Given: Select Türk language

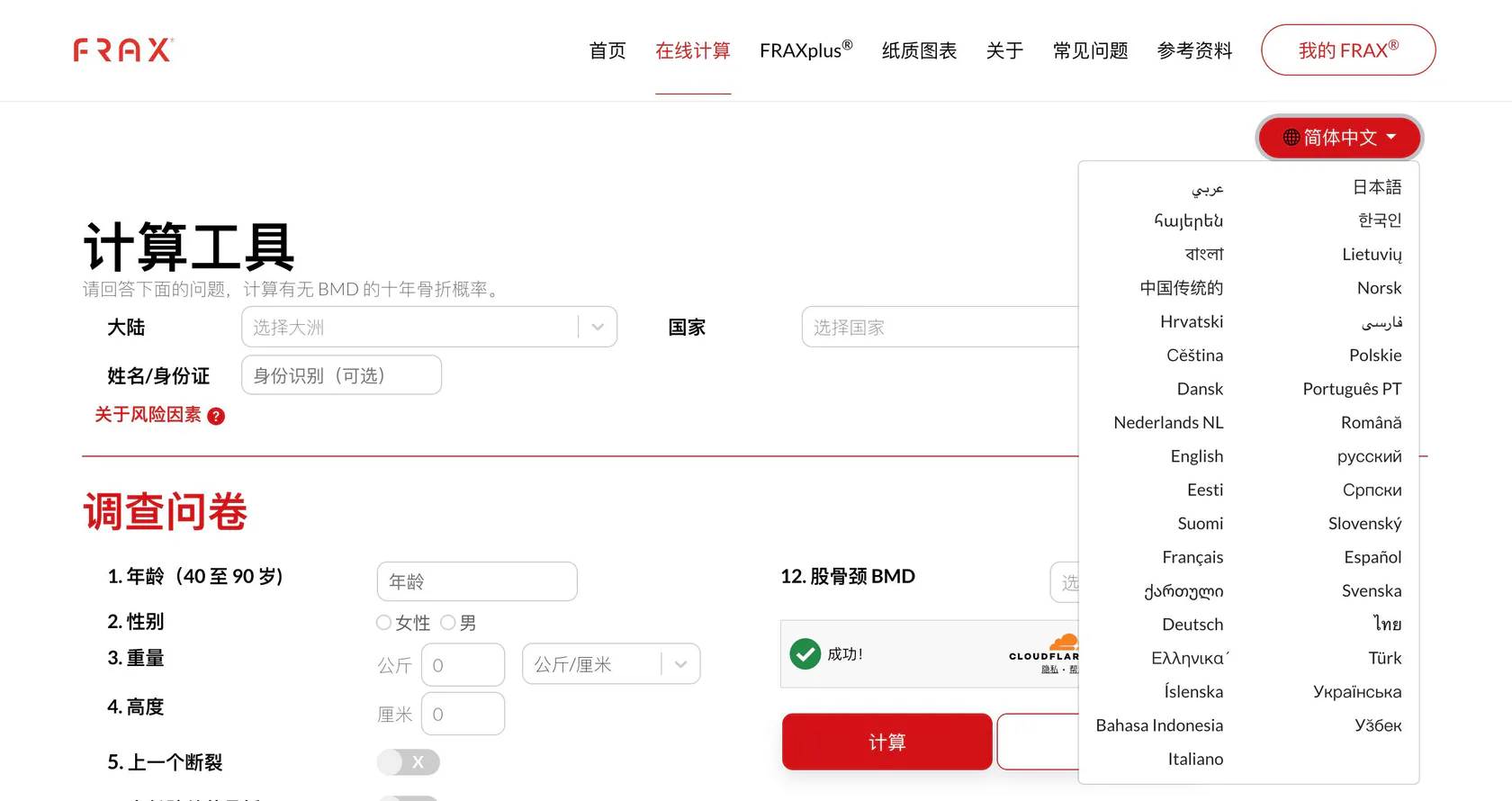Looking at the screenshot, I should [1385, 658].
